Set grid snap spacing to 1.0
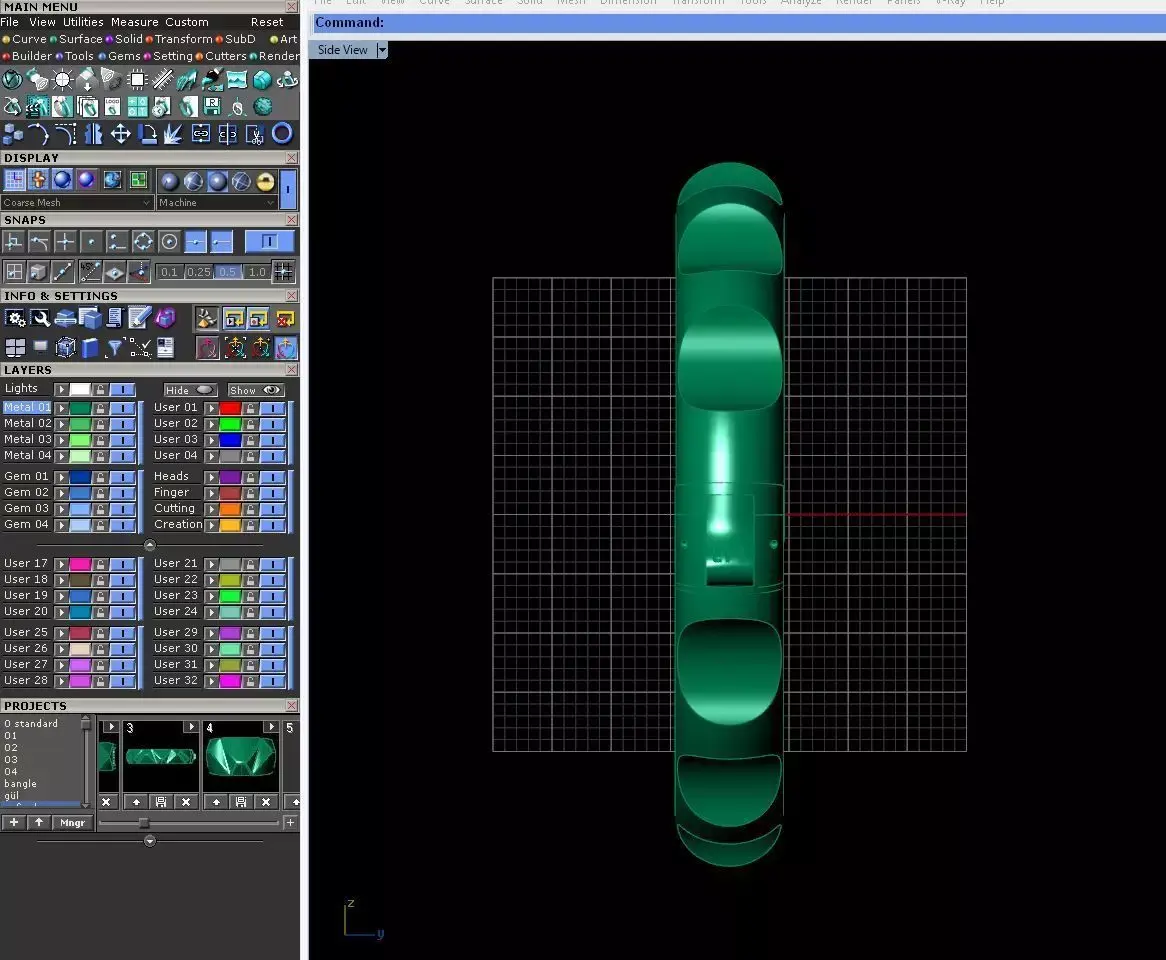 (257, 272)
